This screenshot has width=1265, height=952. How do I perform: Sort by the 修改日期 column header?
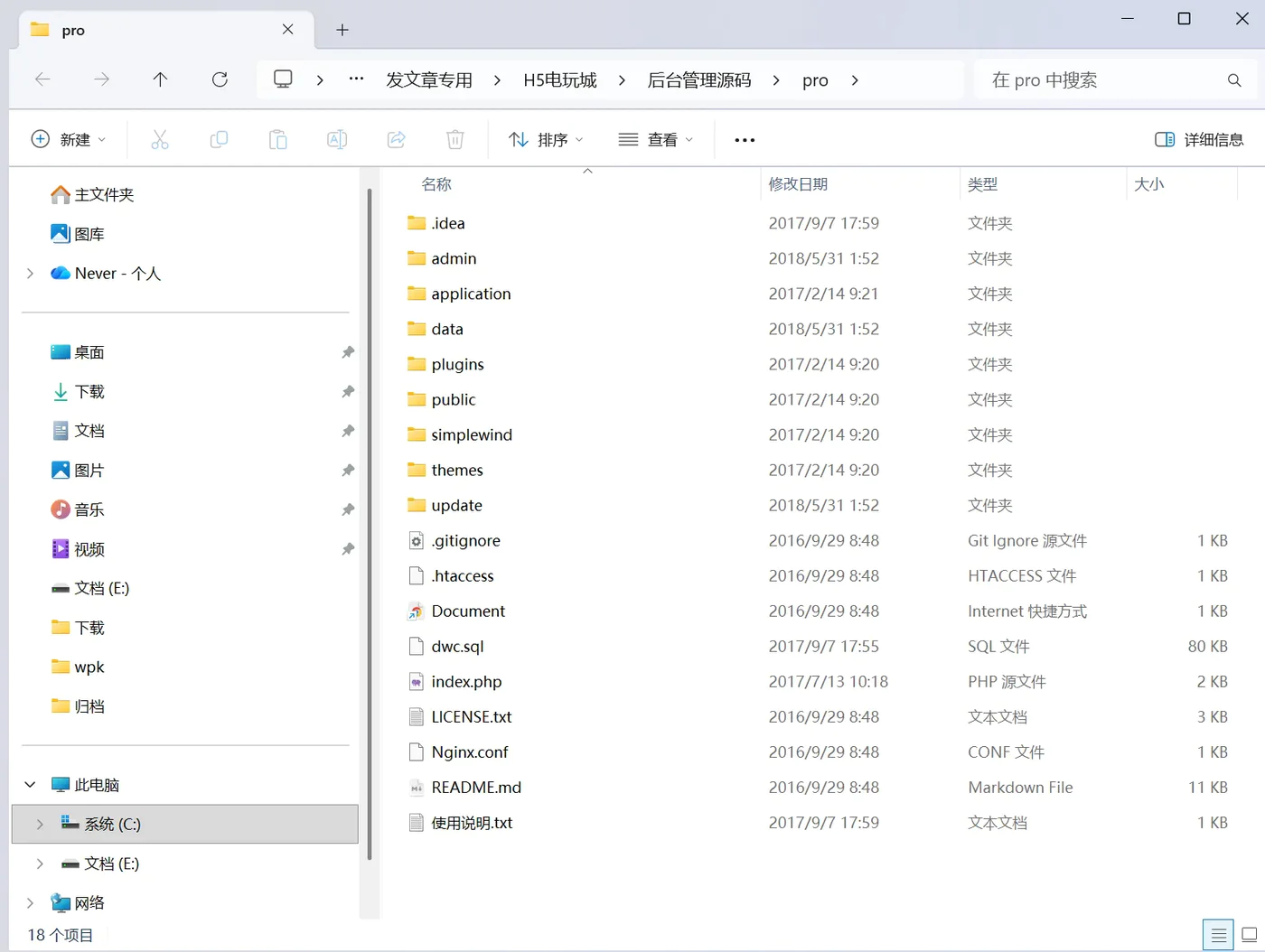tap(798, 184)
